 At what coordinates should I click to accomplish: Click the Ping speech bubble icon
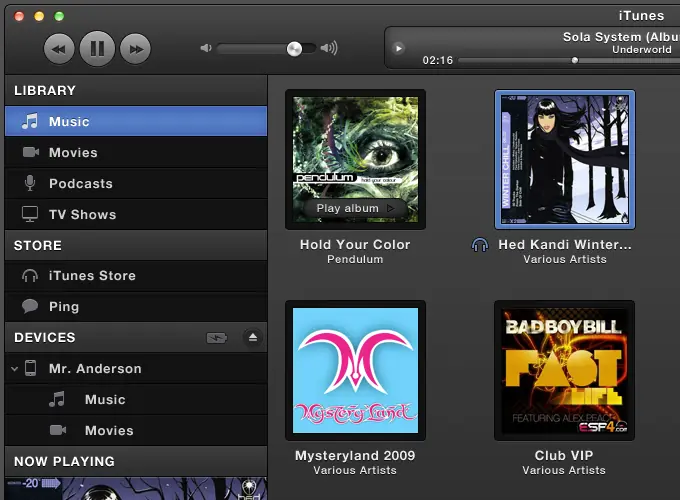(x=30, y=306)
